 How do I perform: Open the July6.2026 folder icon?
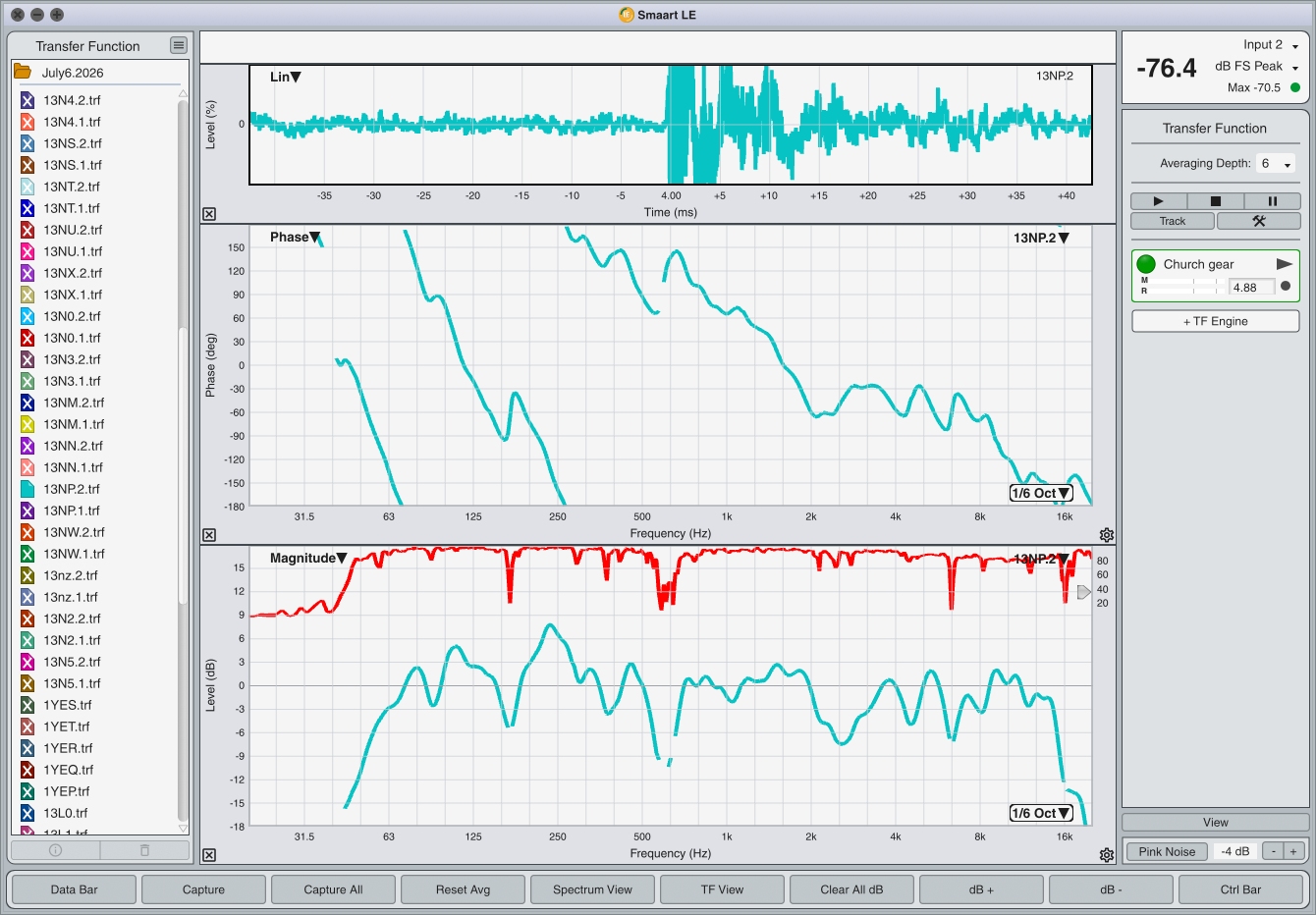coord(24,72)
